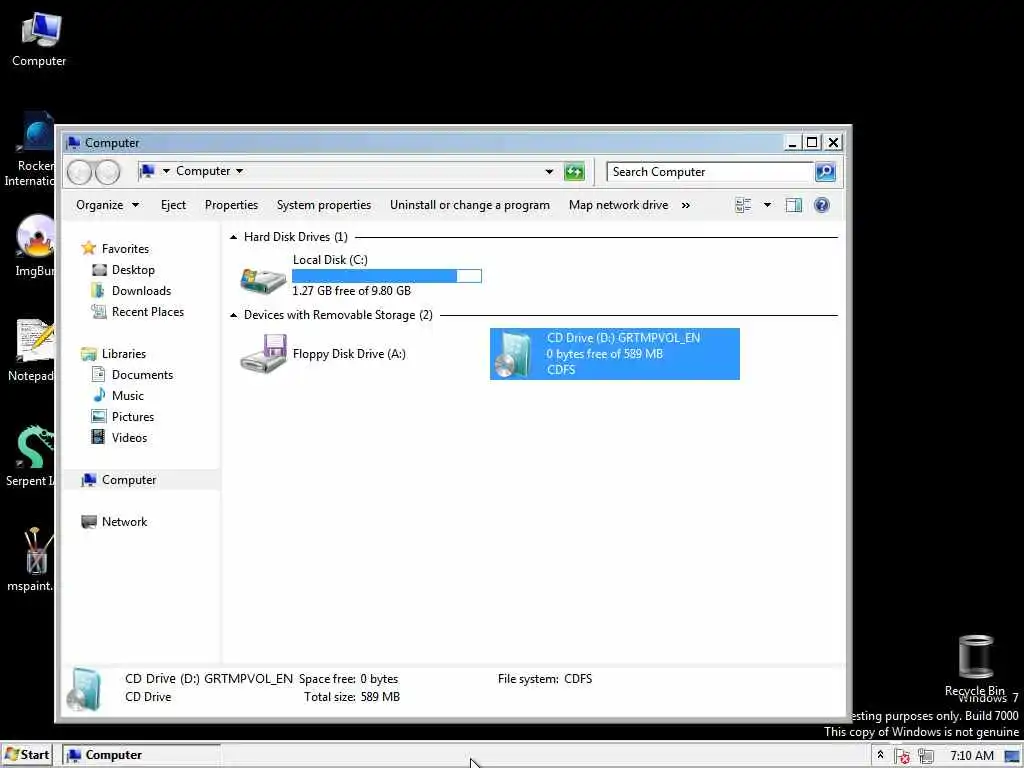
Task: Collapse Devices with Removable Storage group
Action: (x=234, y=315)
